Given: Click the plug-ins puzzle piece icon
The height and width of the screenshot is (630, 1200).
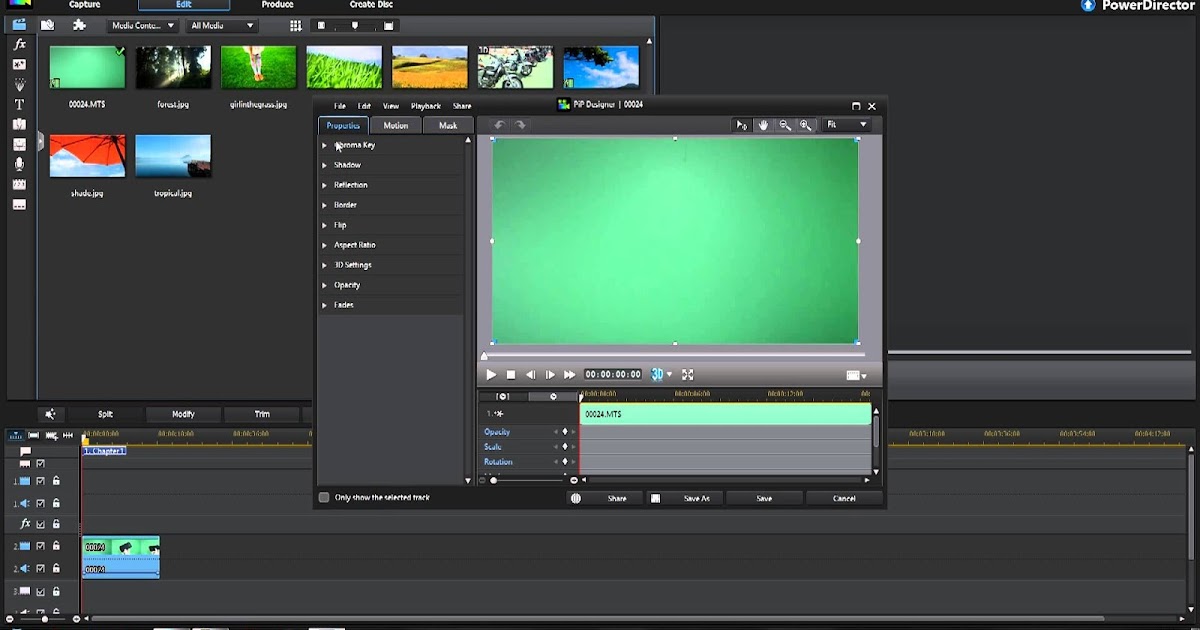Looking at the screenshot, I should coord(79,25).
